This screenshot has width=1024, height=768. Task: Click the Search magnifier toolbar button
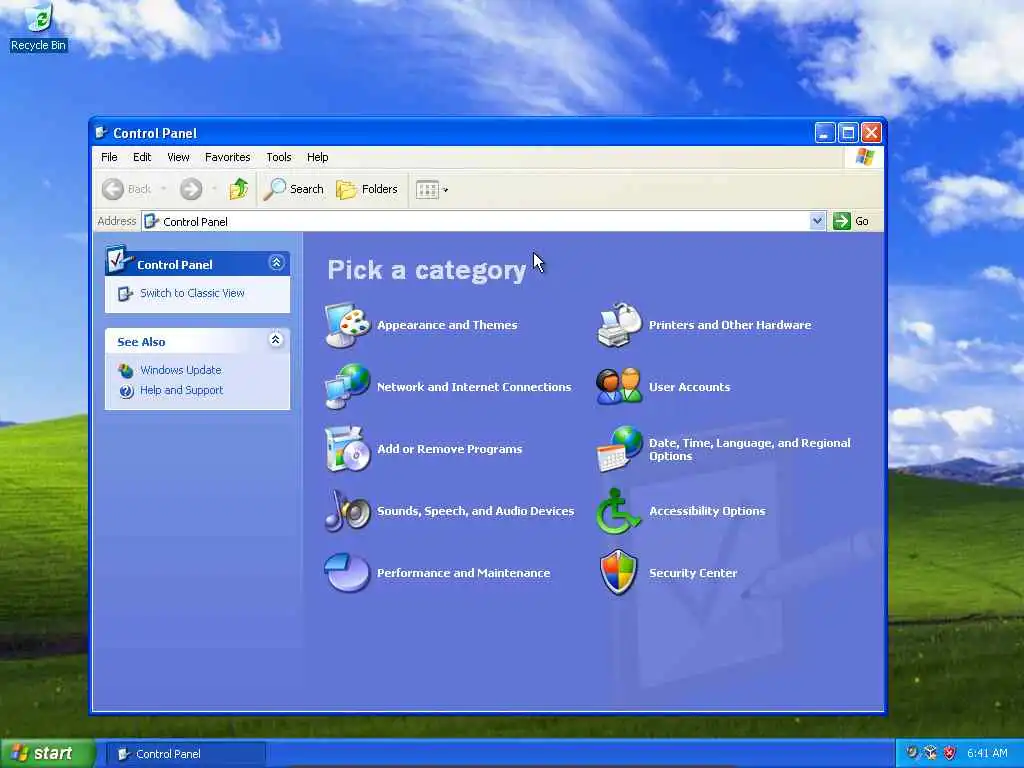pyautogui.click(x=294, y=189)
